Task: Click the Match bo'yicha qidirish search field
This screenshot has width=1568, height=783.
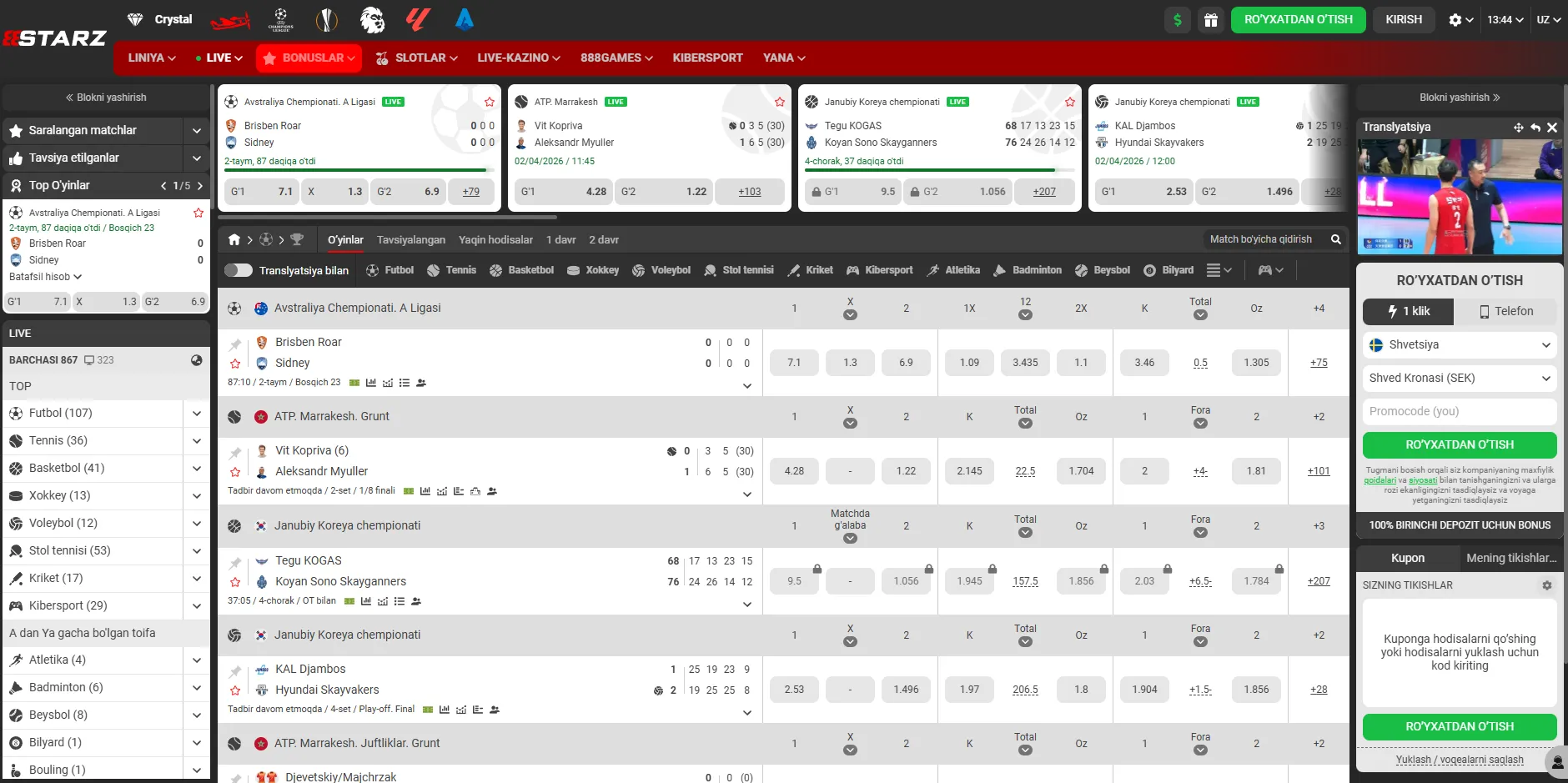Action: [x=1264, y=239]
